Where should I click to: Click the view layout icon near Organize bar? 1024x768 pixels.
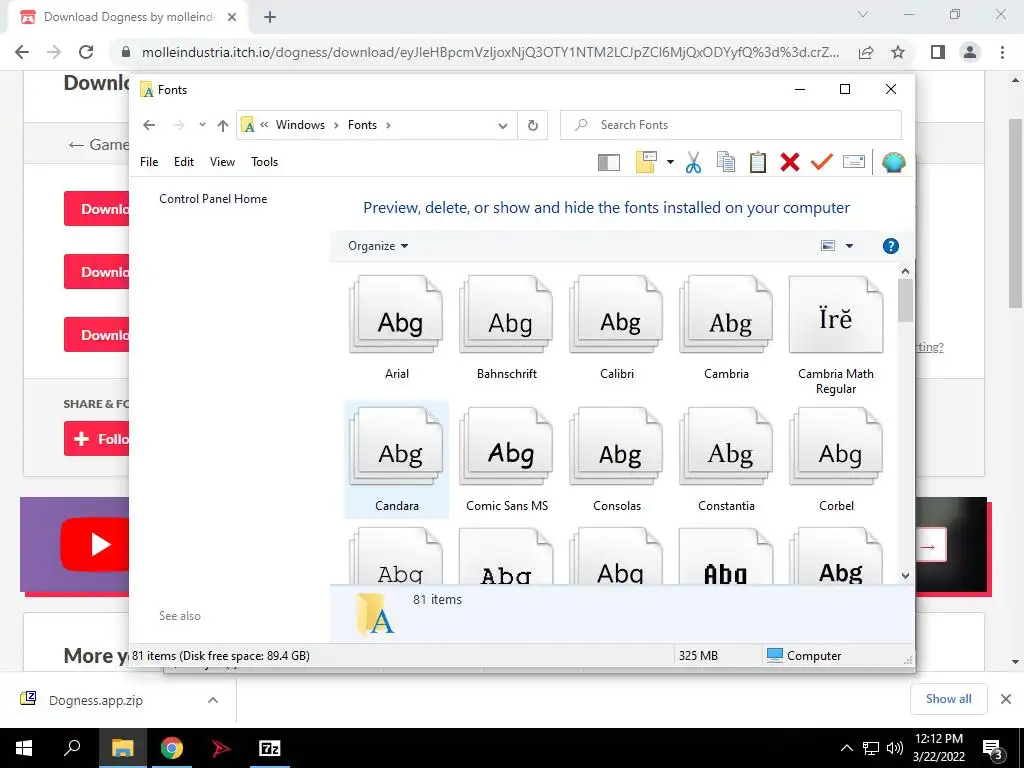(x=827, y=246)
